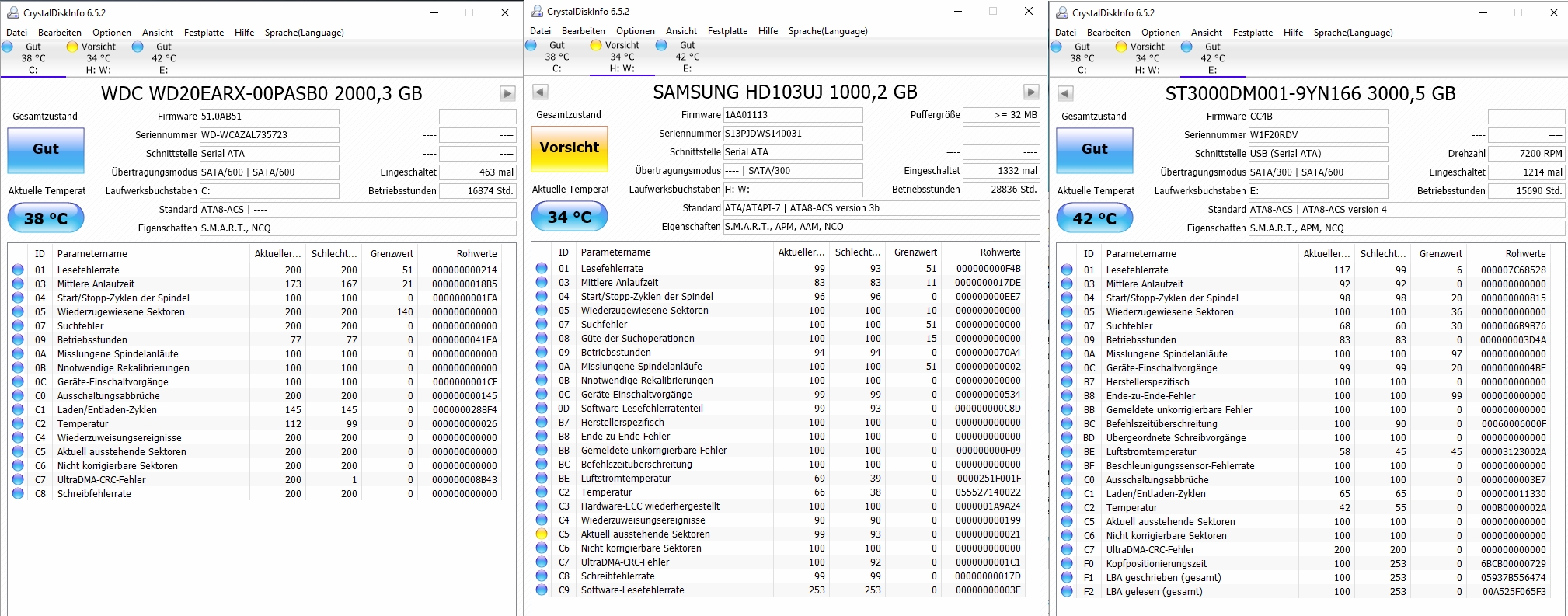Click title WDC WD20EARX-00PASB0 2000,3 GB
This screenshot has width=1568, height=616.
click(x=262, y=94)
